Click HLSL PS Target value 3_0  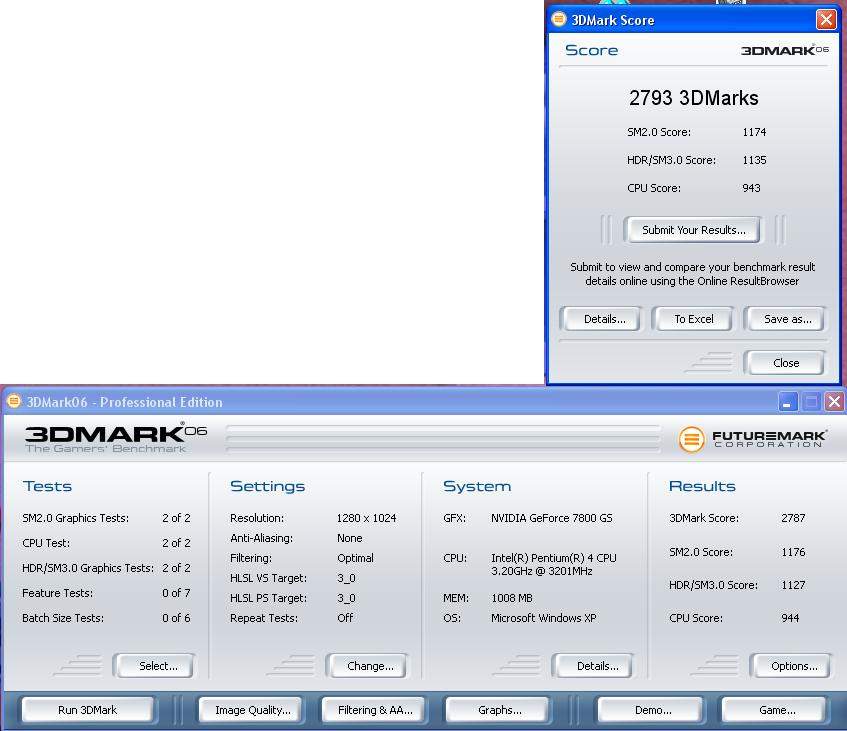coord(346,598)
